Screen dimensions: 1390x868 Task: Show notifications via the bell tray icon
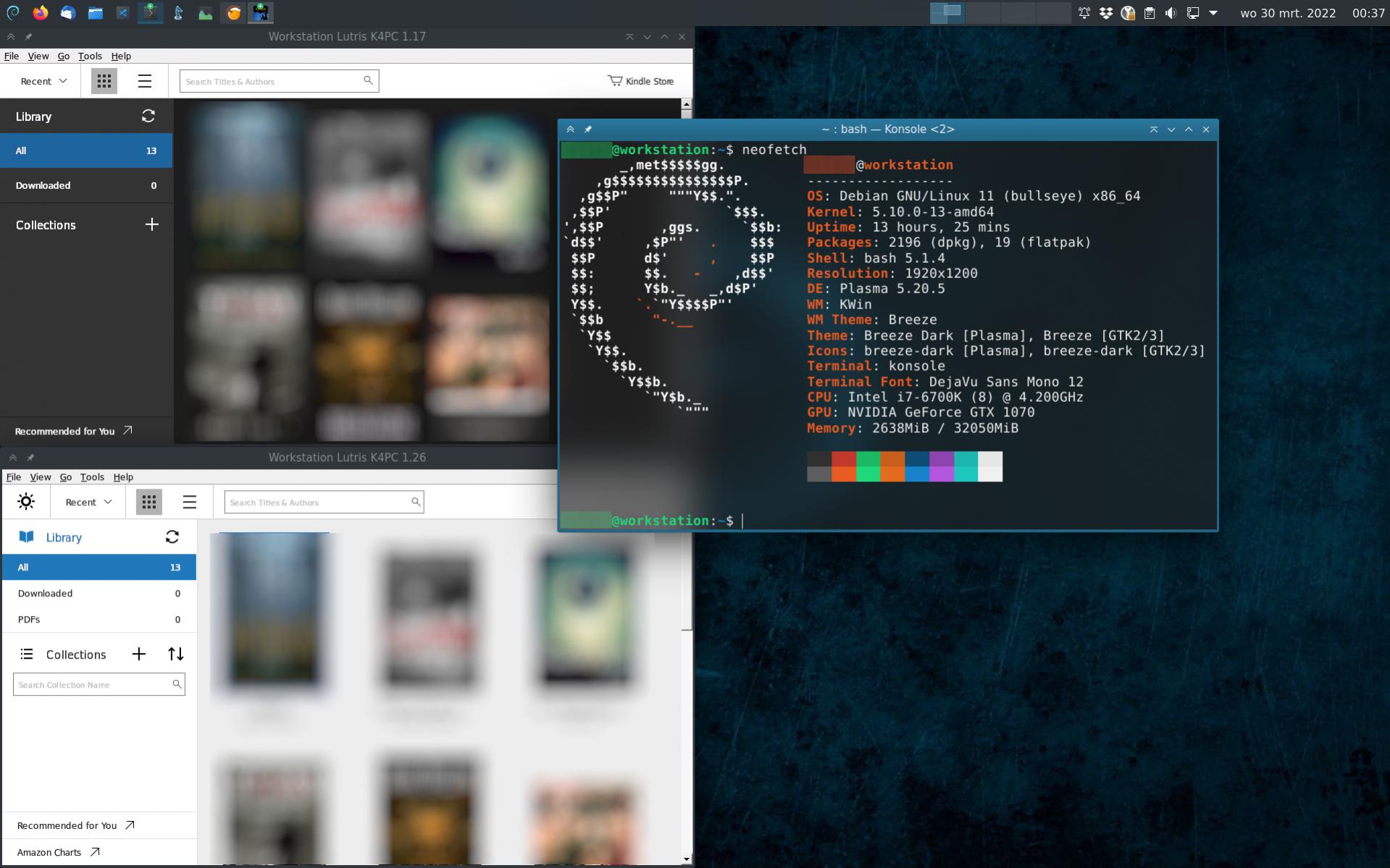(x=1084, y=12)
